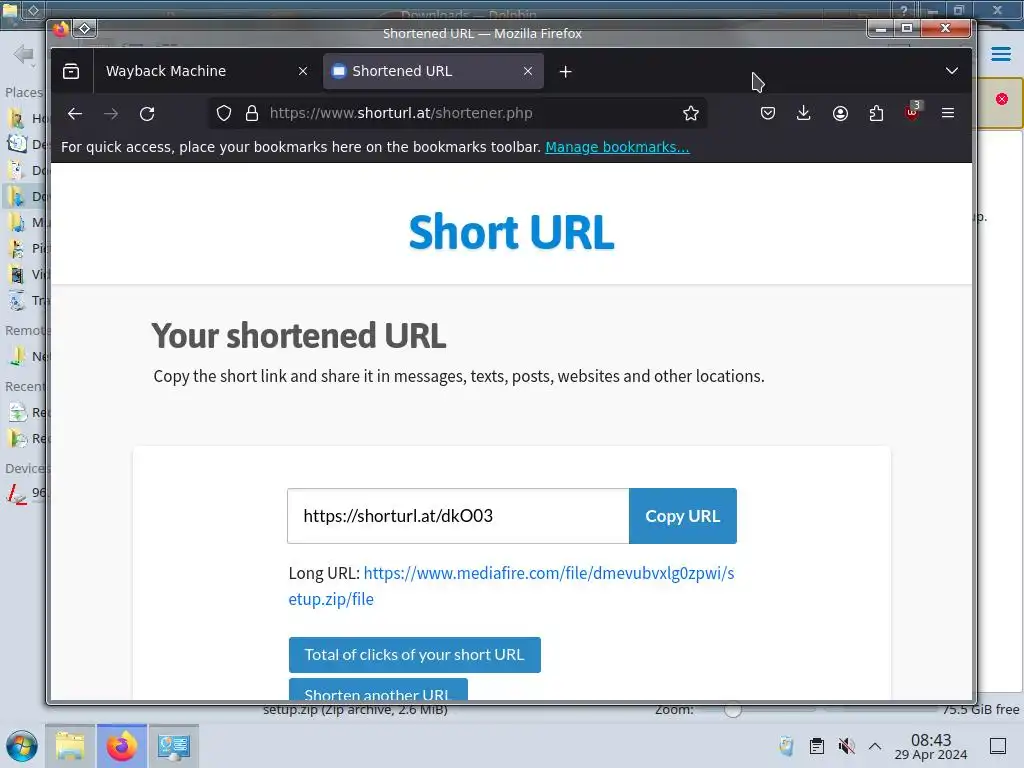1024x768 pixels.
Task: Click the site security padlock icon
Action: pos(251,114)
